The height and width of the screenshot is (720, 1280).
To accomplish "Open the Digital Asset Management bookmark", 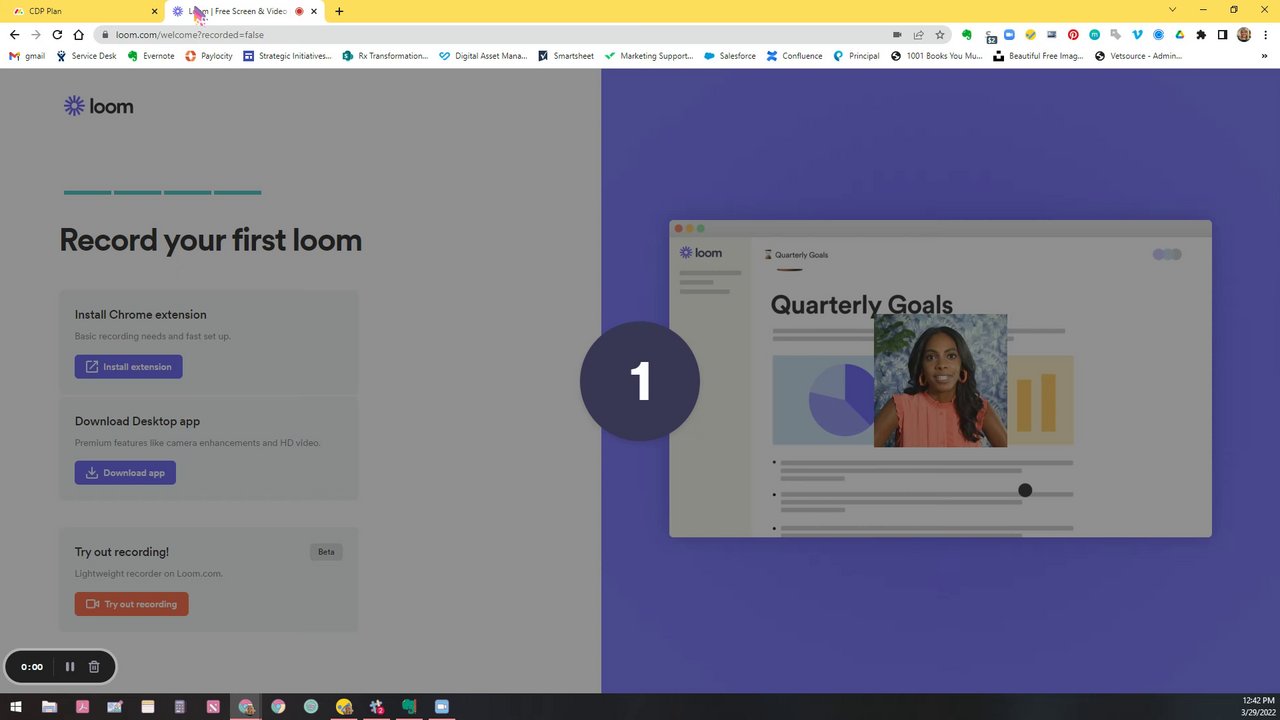I will click(x=483, y=56).
